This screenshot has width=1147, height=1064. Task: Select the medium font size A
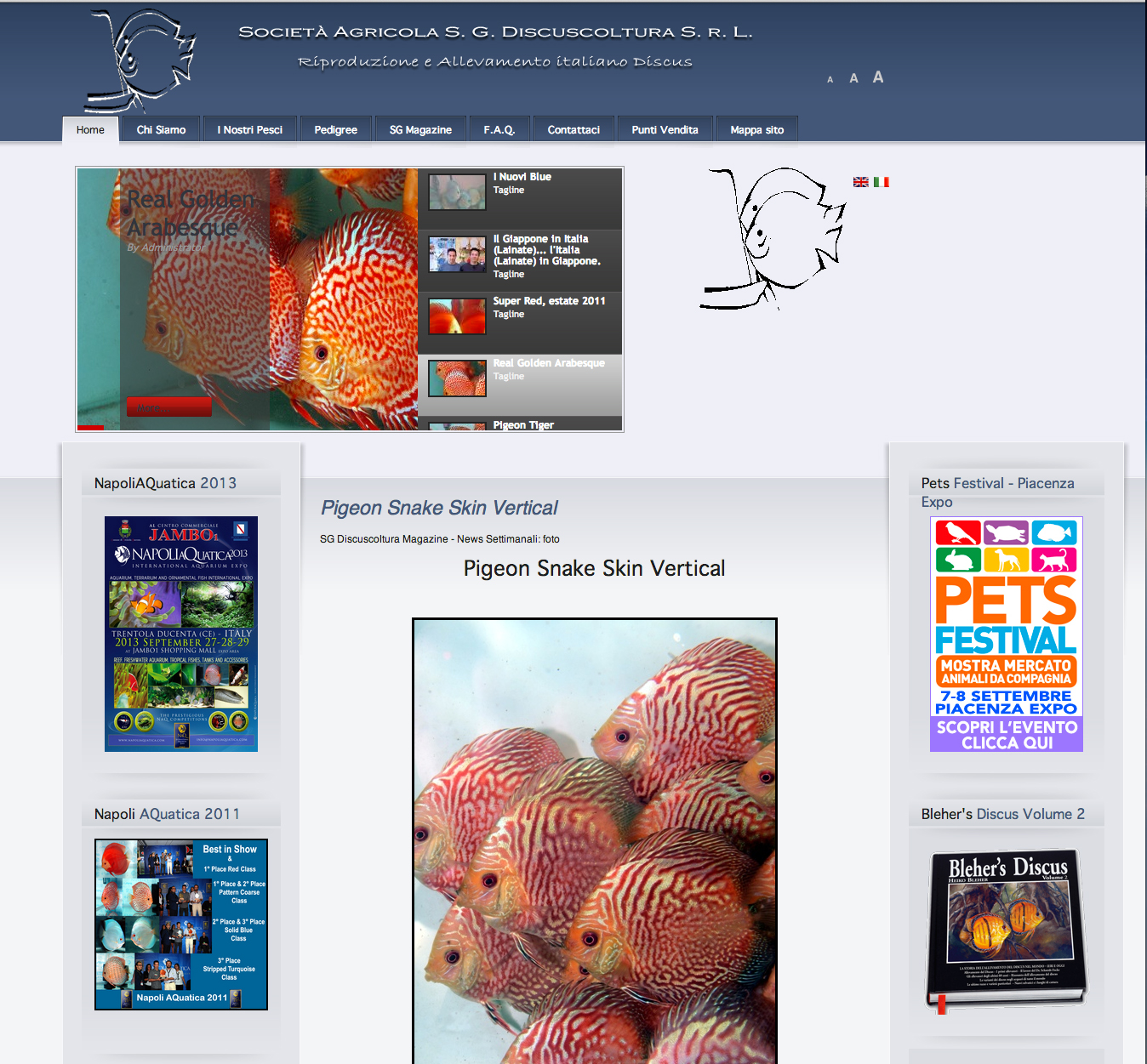853,78
